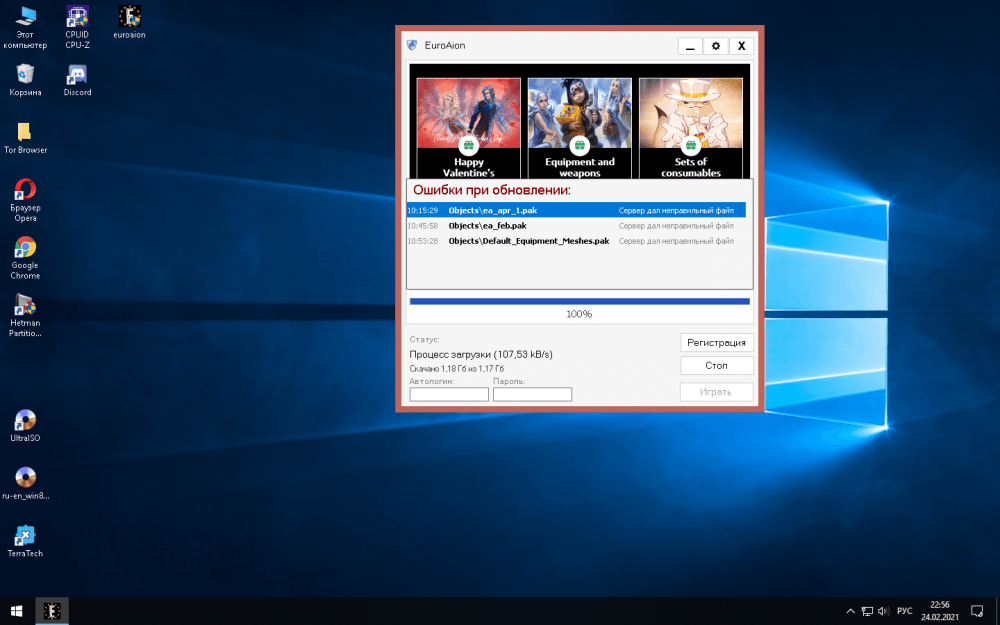The width and height of the screenshot is (1000, 625).
Task: Open the euroaion desktop shortcut
Action: pyautogui.click(x=129, y=17)
